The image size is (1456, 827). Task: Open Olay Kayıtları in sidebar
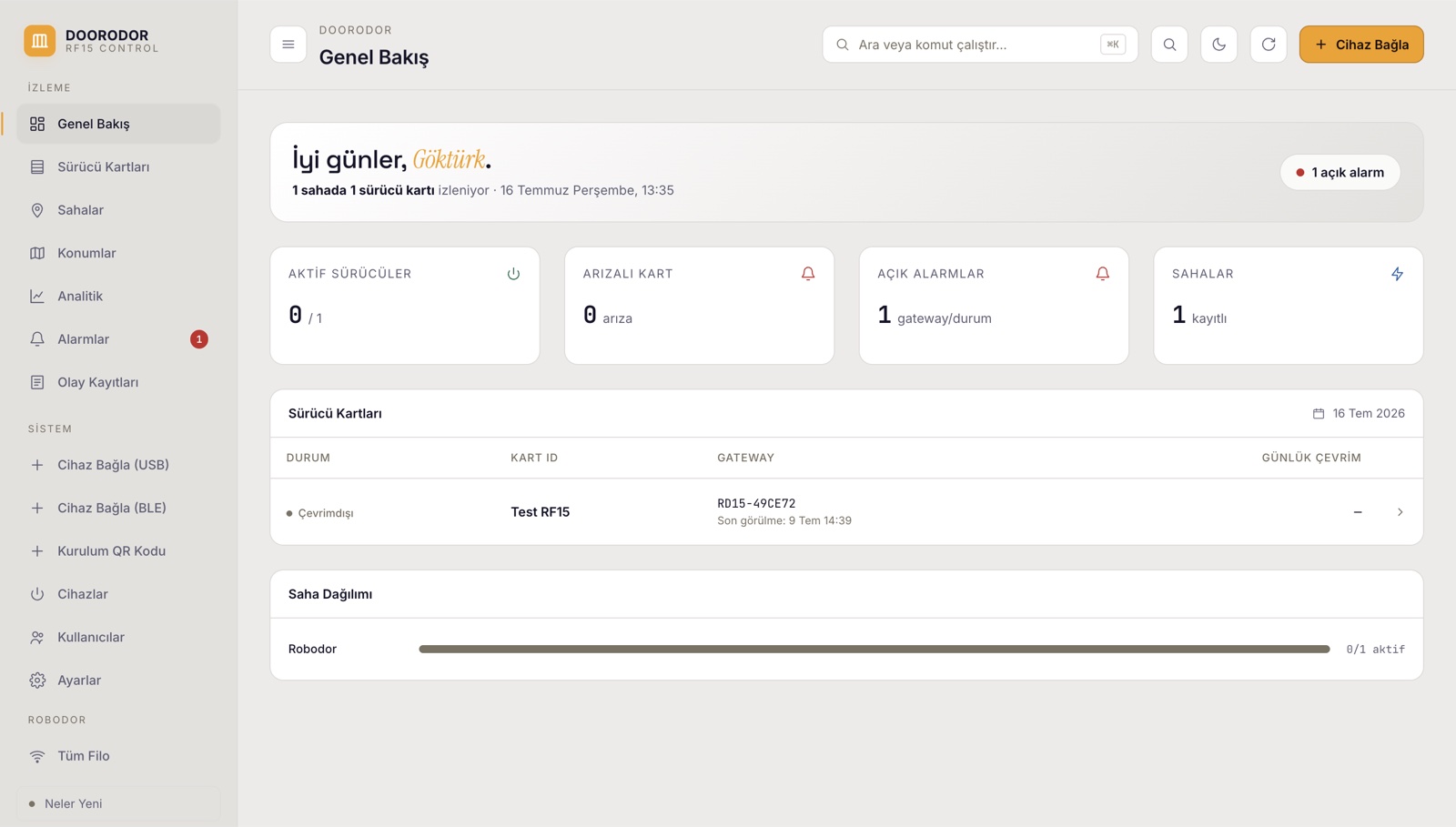(x=118, y=382)
